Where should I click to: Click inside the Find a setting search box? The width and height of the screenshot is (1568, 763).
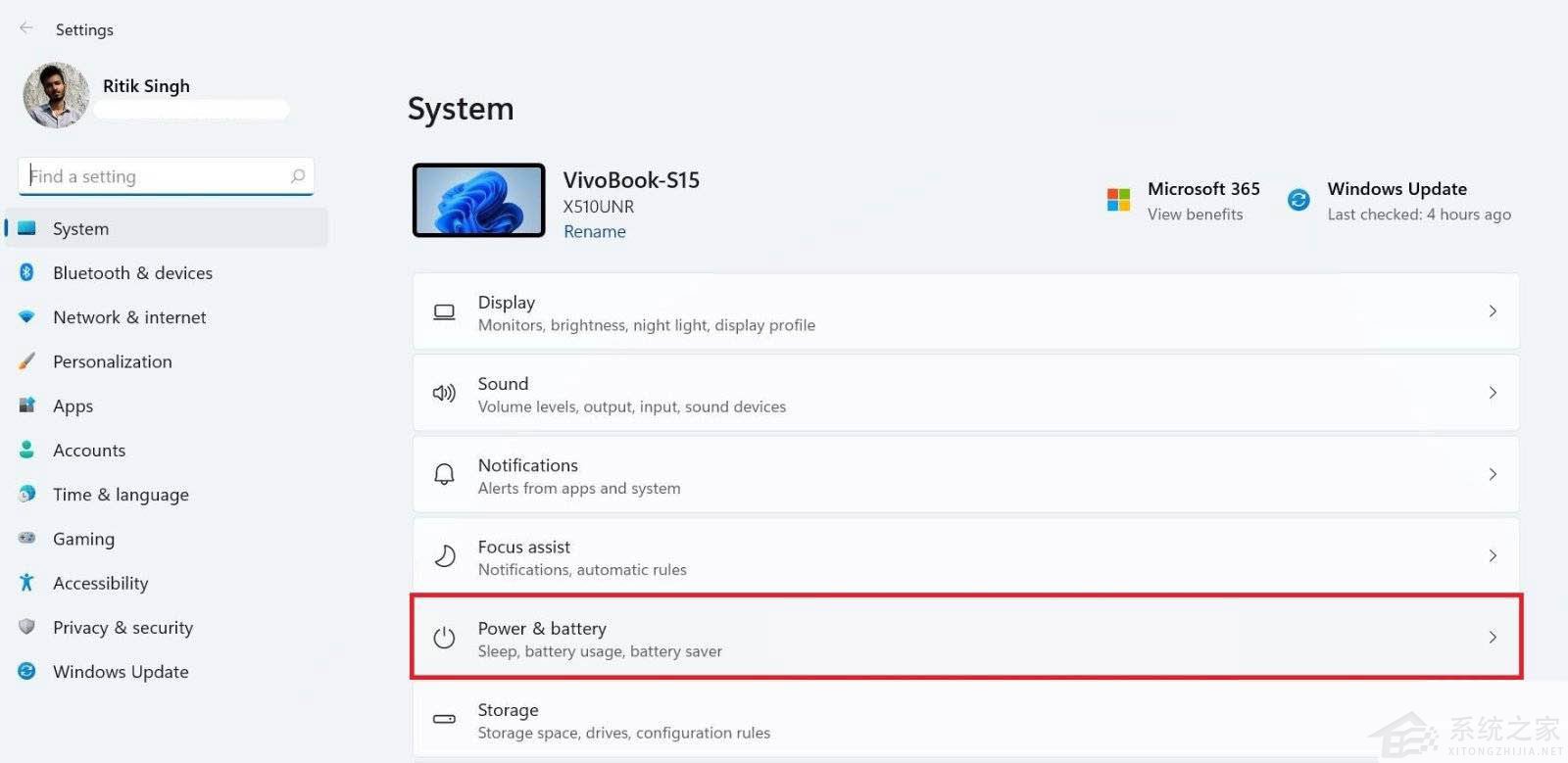tap(165, 176)
